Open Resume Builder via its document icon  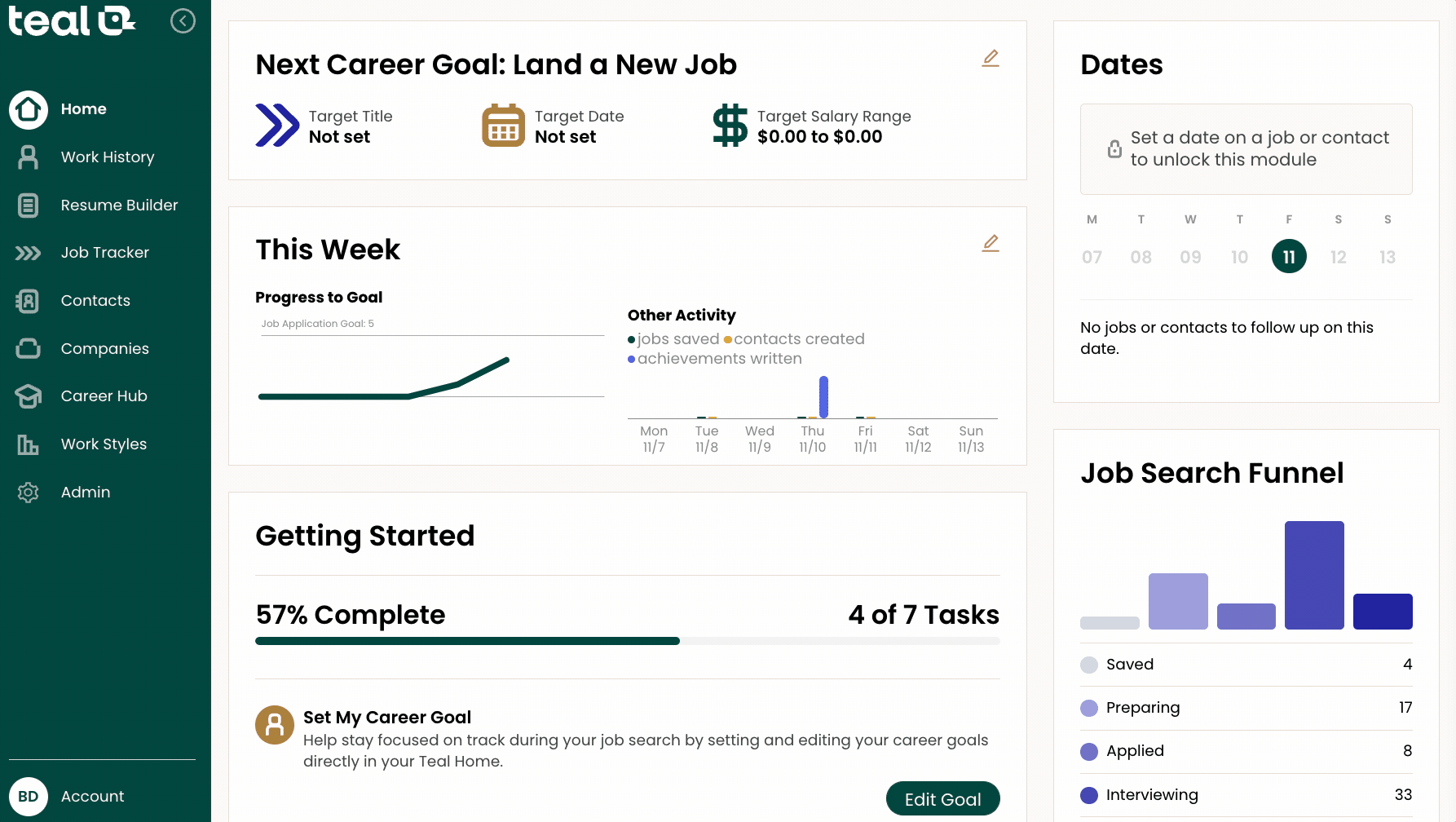(29, 205)
